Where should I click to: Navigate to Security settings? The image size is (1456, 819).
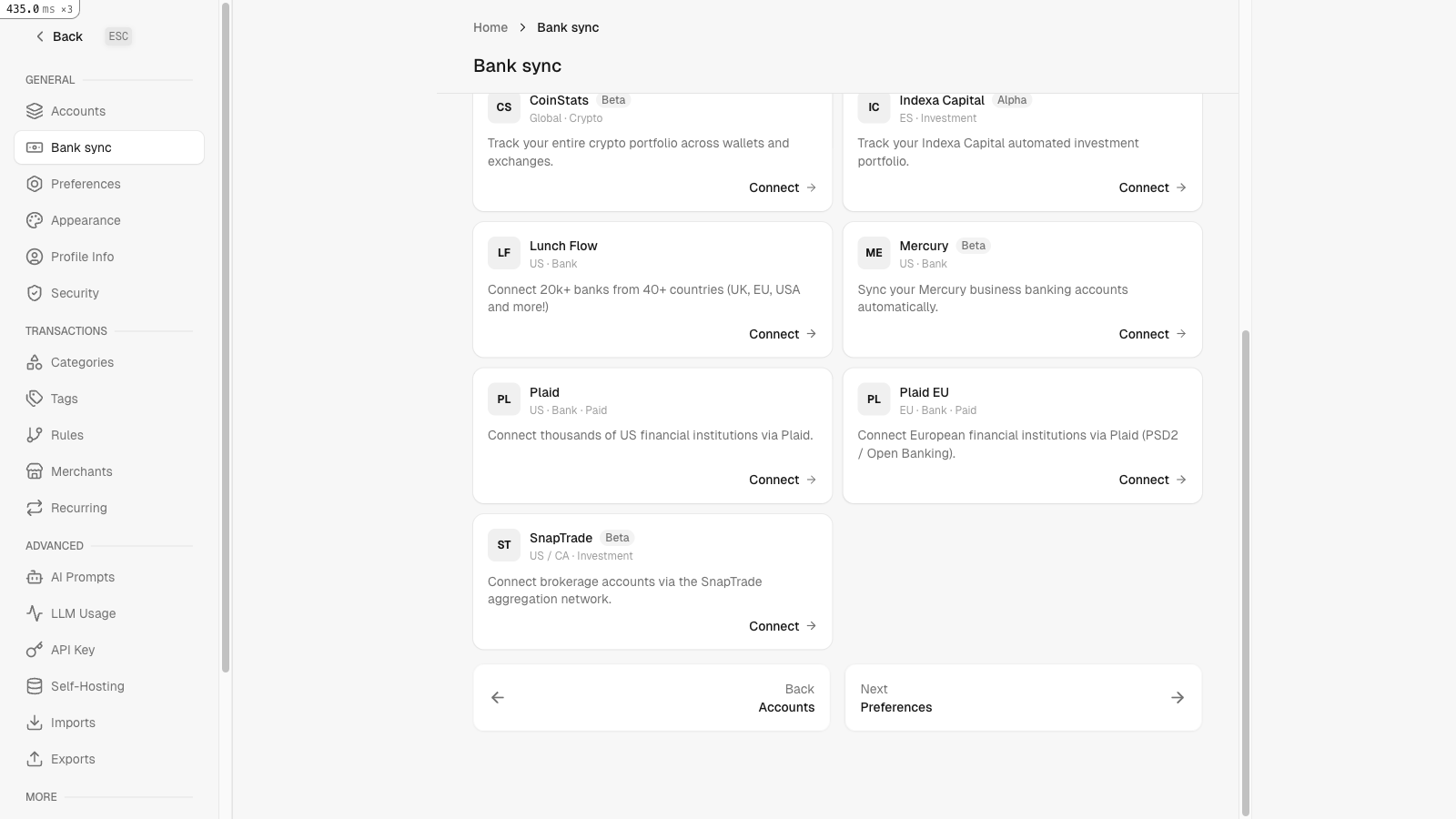109,293
